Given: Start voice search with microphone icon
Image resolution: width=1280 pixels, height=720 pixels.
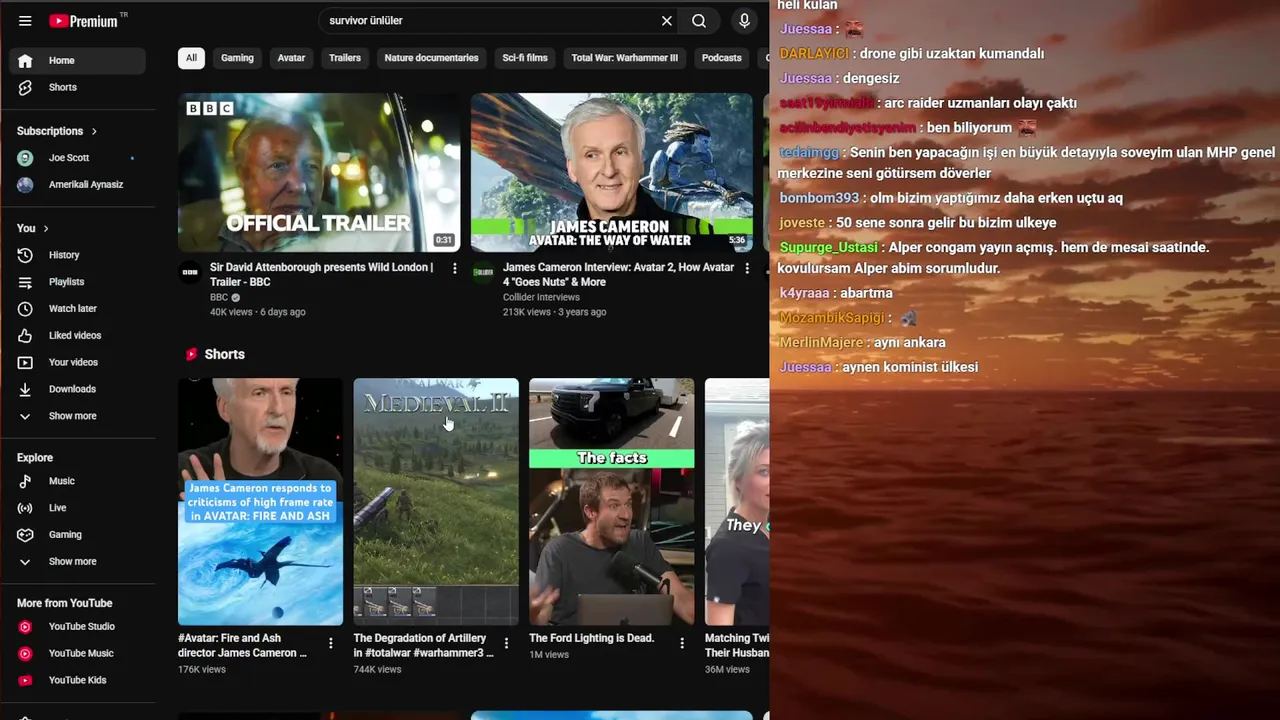Looking at the screenshot, I should point(744,21).
